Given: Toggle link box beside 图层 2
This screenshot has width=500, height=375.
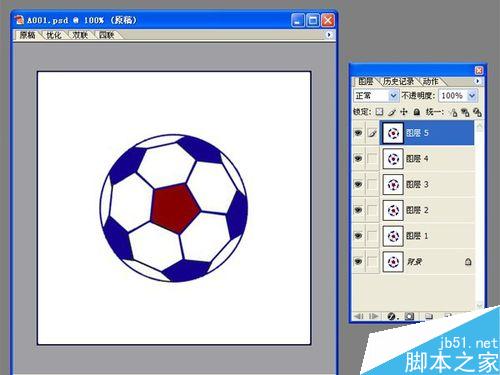Looking at the screenshot, I should (x=372, y=210).
